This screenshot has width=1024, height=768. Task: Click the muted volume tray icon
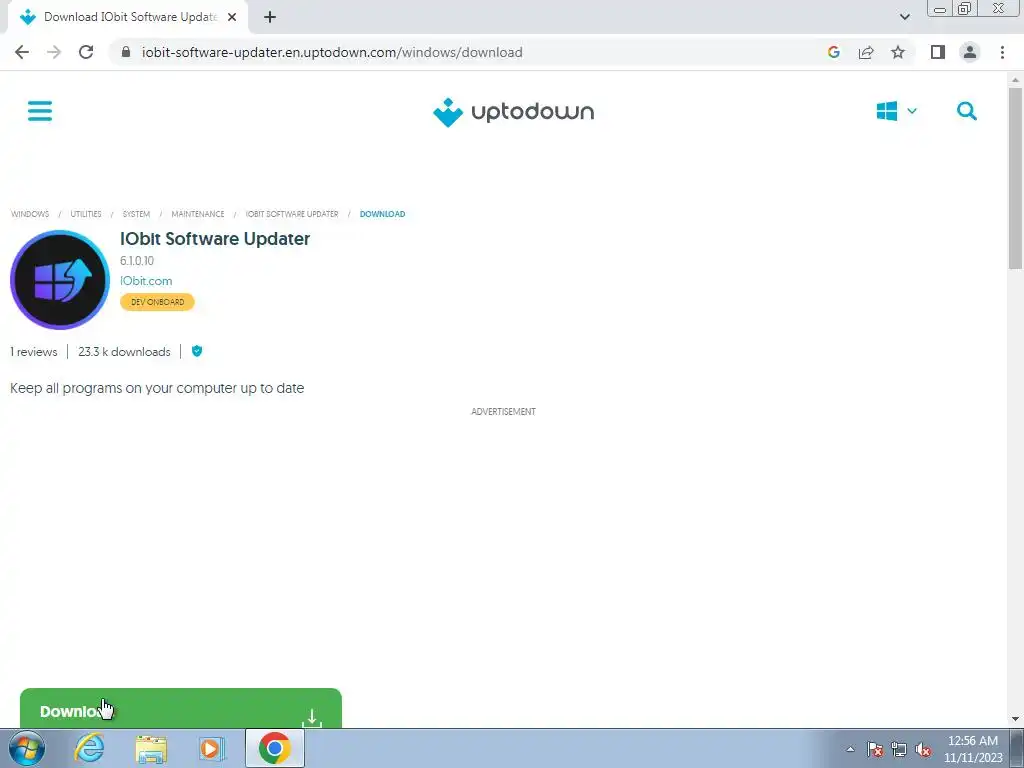tap(923, 749)
